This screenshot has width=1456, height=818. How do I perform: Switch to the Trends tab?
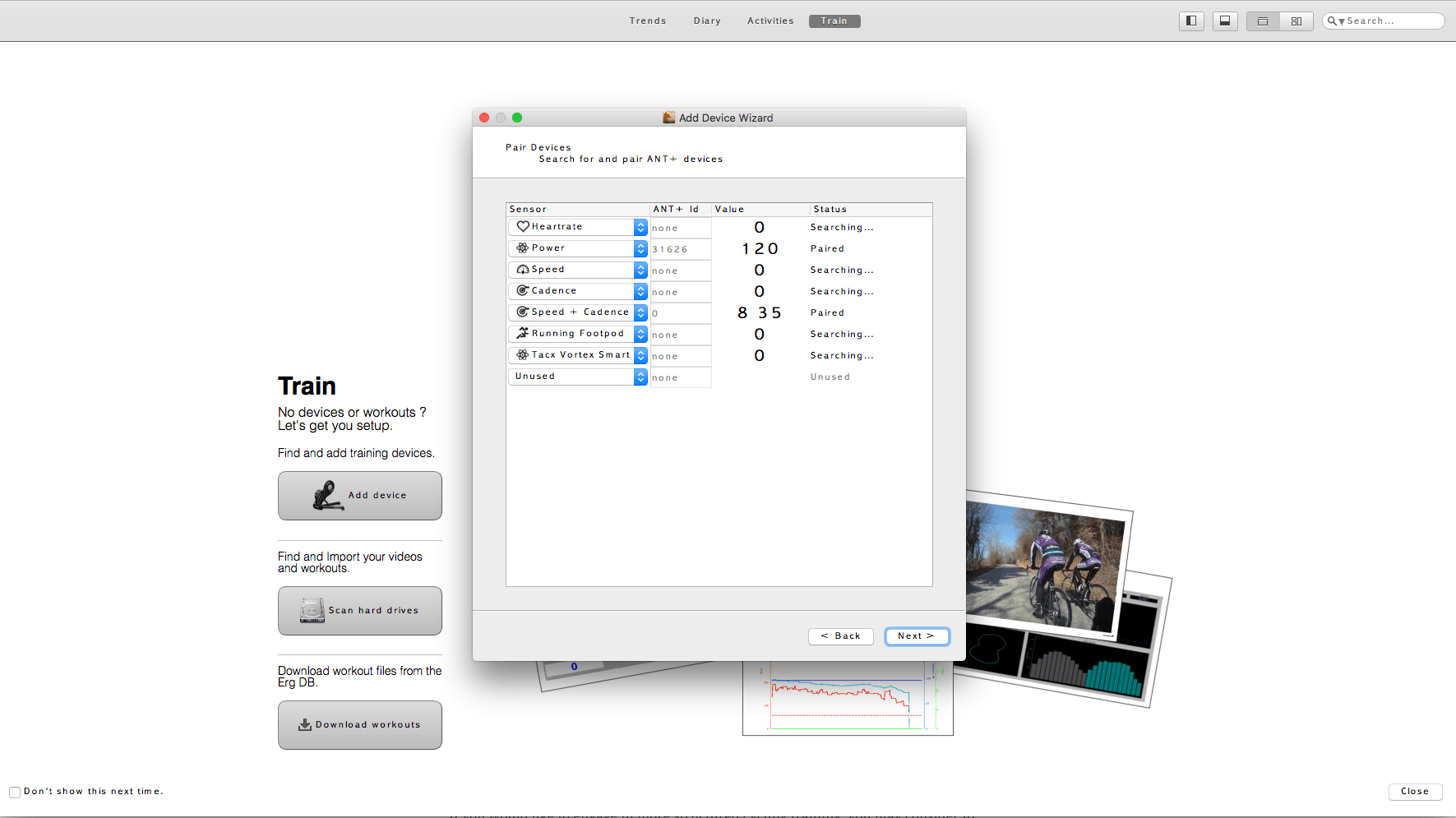tap(648, 21)
